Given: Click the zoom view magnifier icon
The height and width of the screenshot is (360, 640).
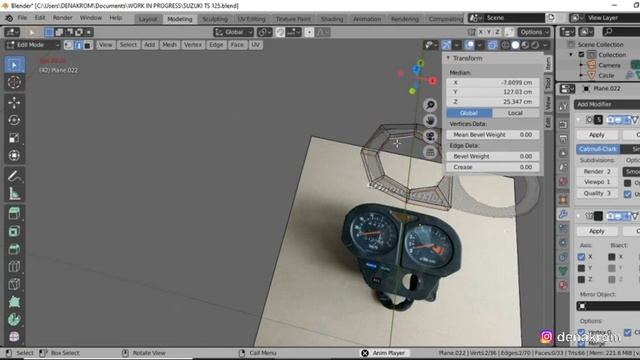Looking at the screenshot, I should pyautogui.click(x=430, y=105).
